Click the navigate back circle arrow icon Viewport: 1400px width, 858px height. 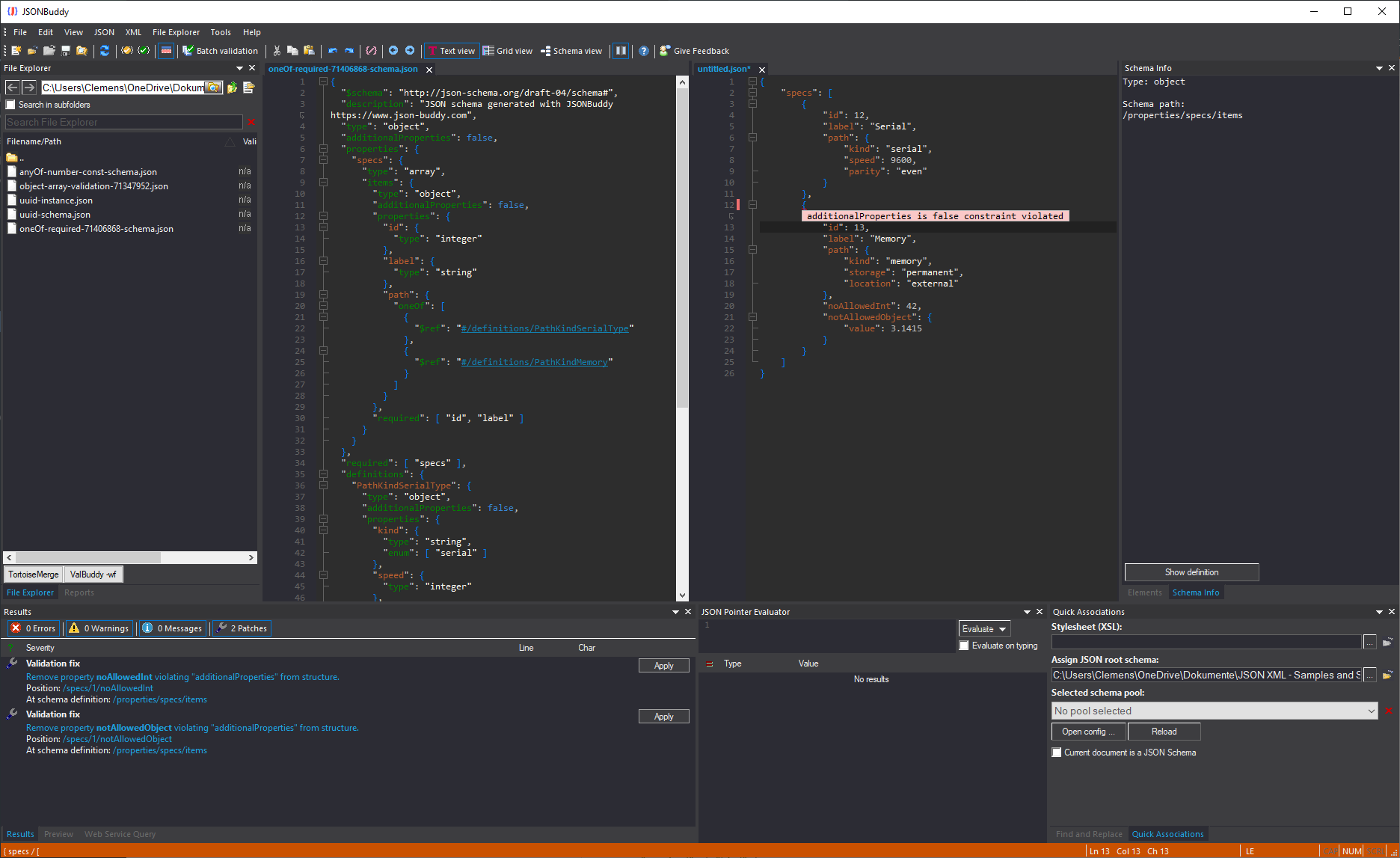point(393,51)
